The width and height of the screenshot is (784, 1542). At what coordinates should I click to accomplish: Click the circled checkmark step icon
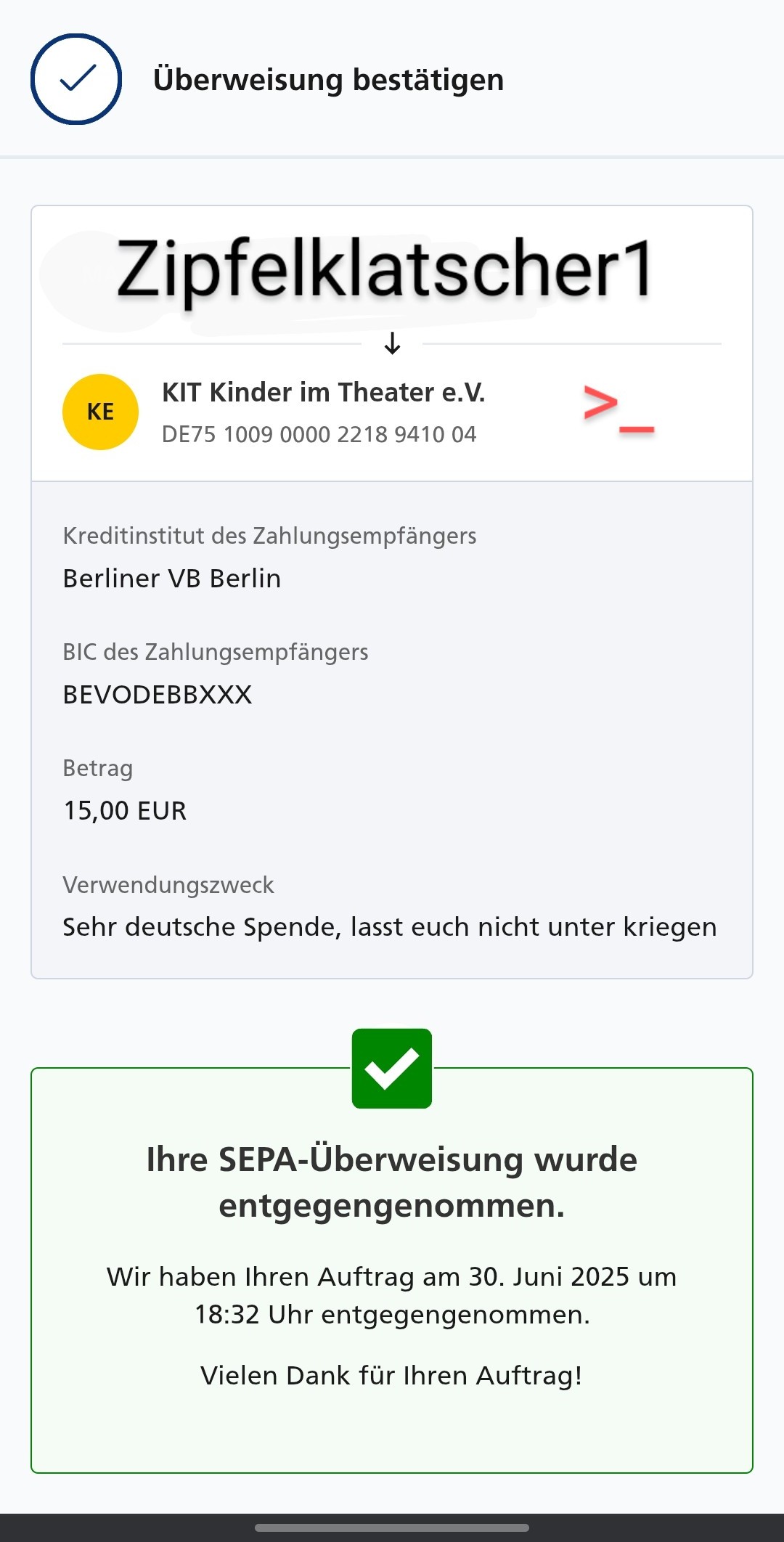pyautogui.click(x=76, y=79)
